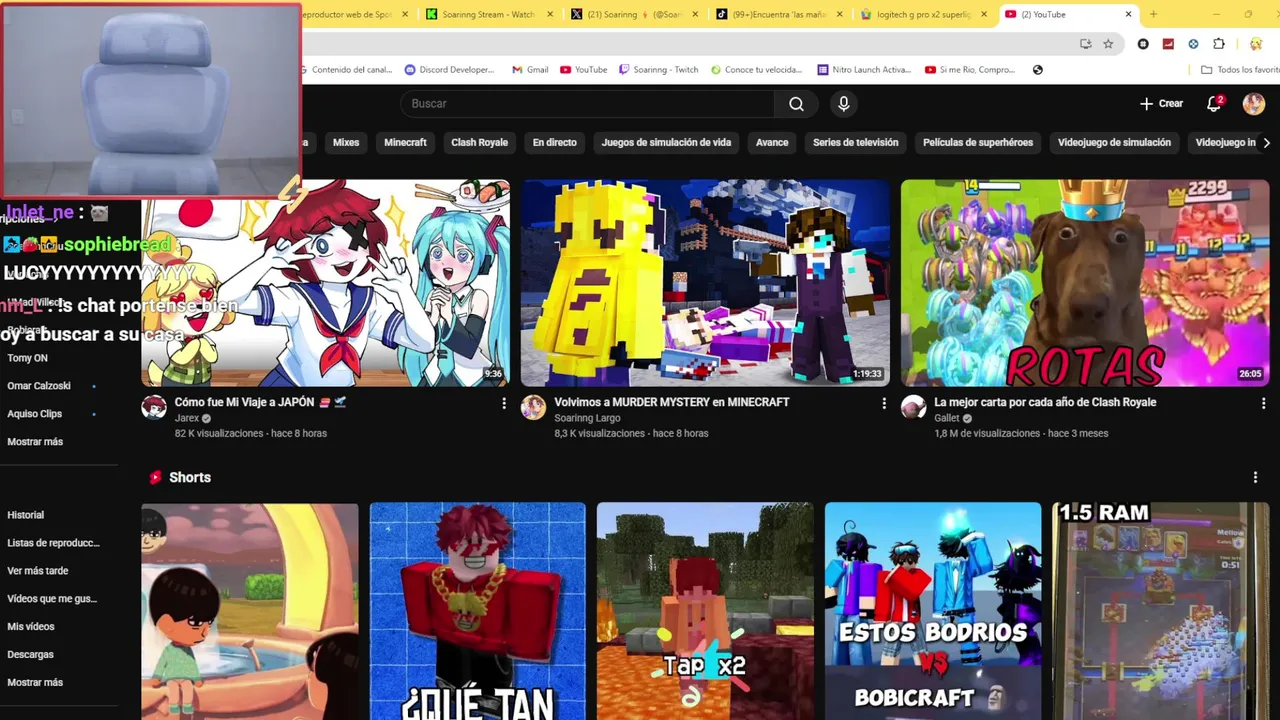Select the En directo chip

(x=555, y=143)
